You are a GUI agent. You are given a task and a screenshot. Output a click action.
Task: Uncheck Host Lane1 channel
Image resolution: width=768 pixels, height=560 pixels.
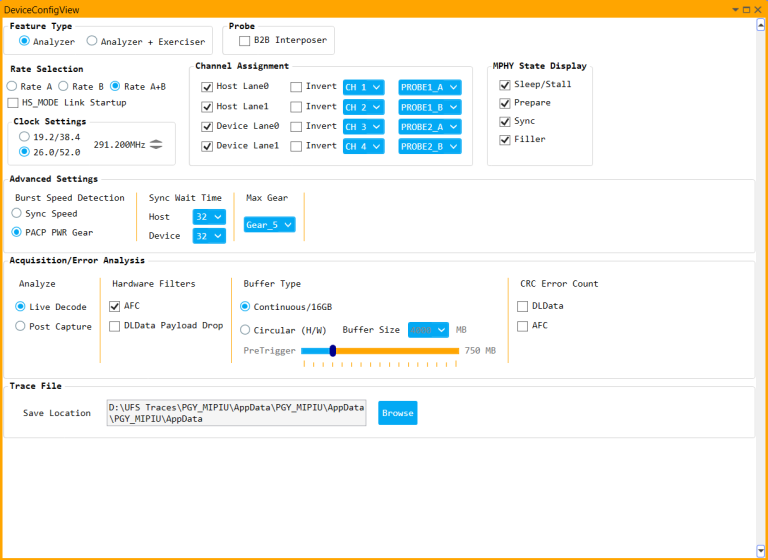click(207, 107)
